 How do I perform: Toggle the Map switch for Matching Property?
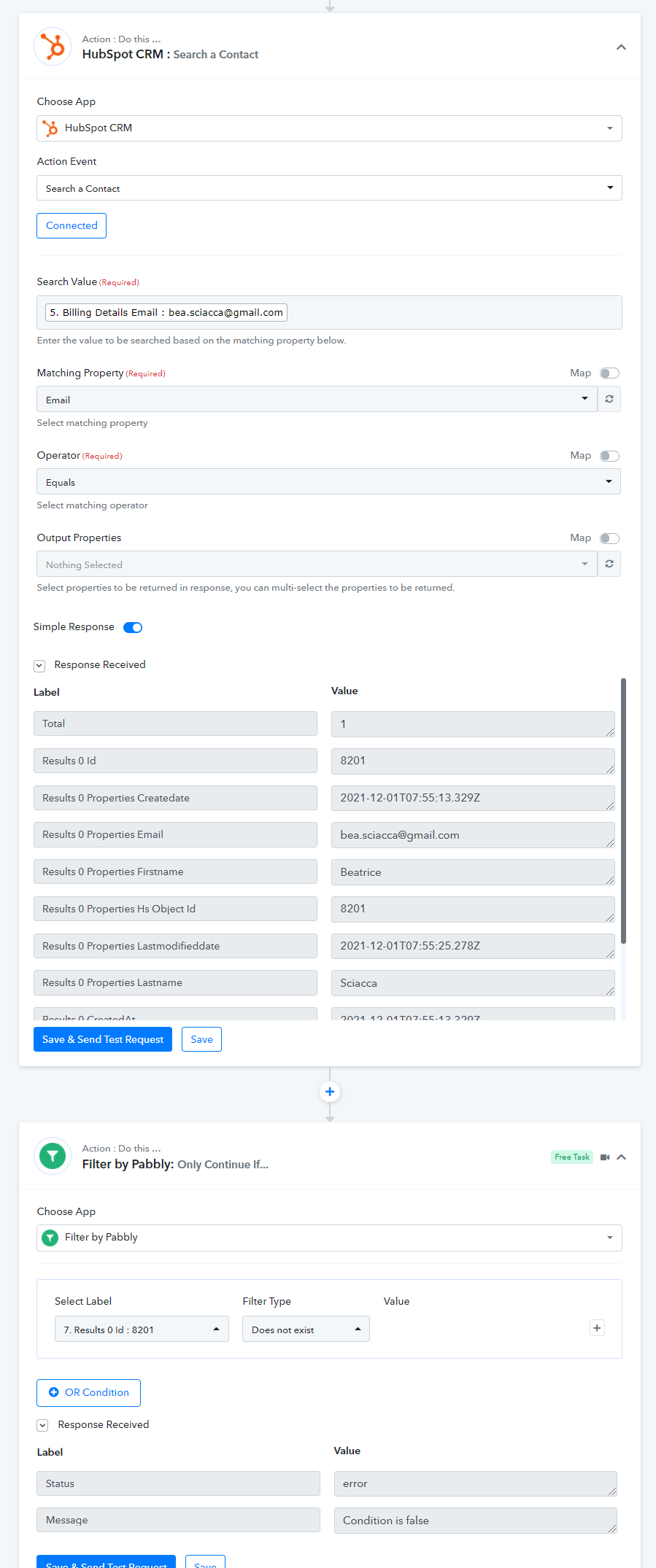tap(609, 373)
